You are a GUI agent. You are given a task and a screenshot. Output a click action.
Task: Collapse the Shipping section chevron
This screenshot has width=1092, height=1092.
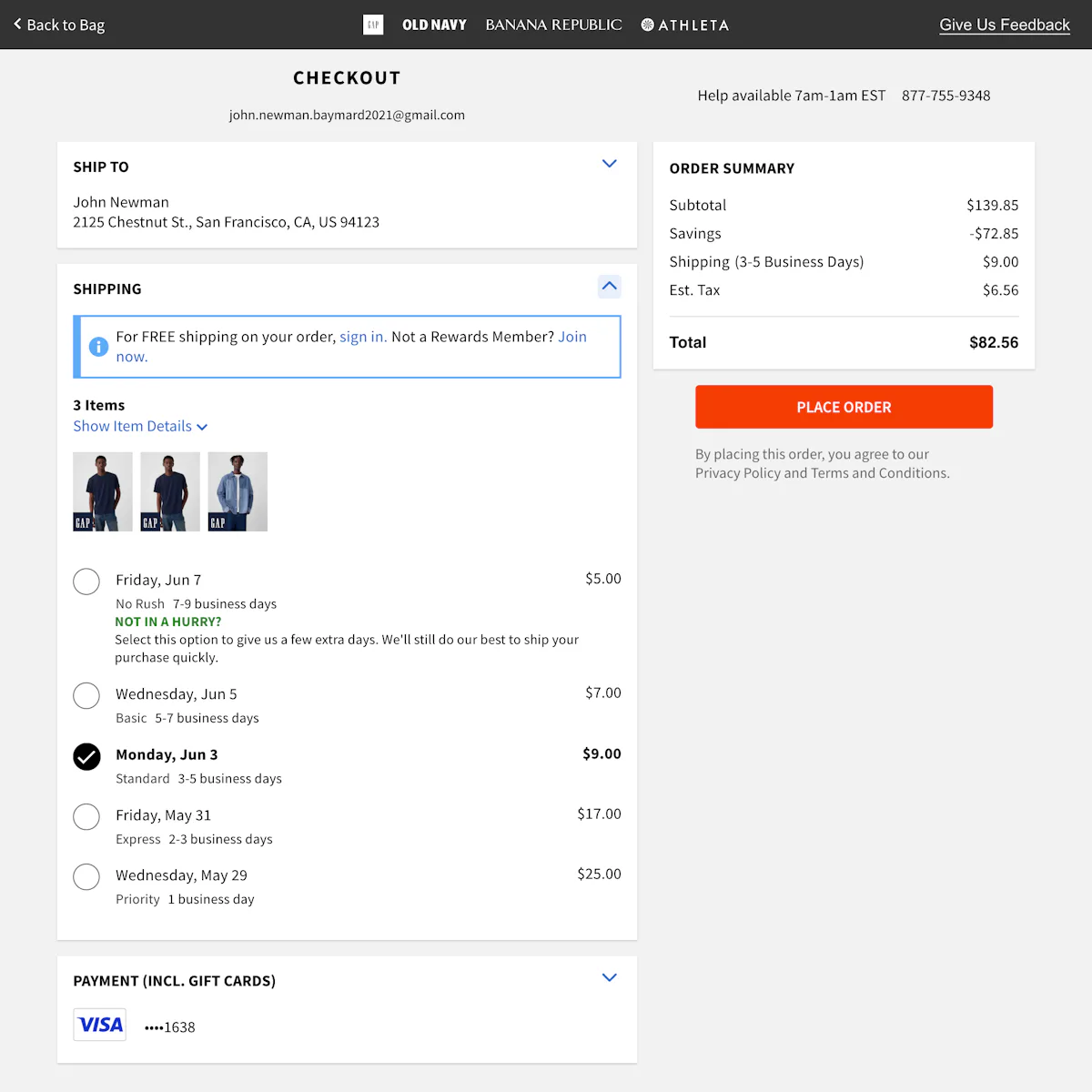point(609,287)
